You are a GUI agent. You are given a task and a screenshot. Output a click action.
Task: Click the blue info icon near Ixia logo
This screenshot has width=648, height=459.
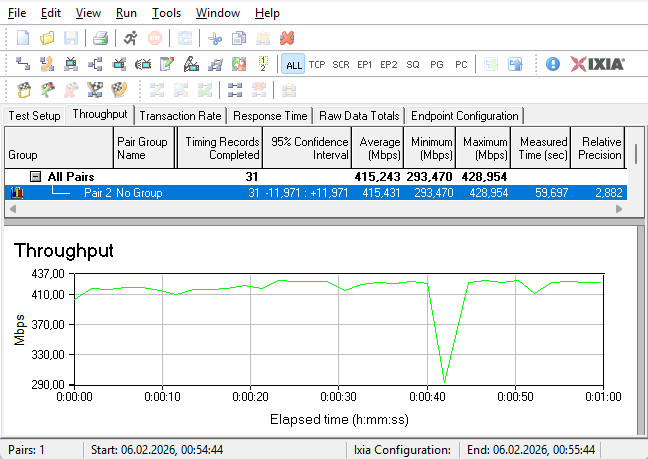[553, 64]
